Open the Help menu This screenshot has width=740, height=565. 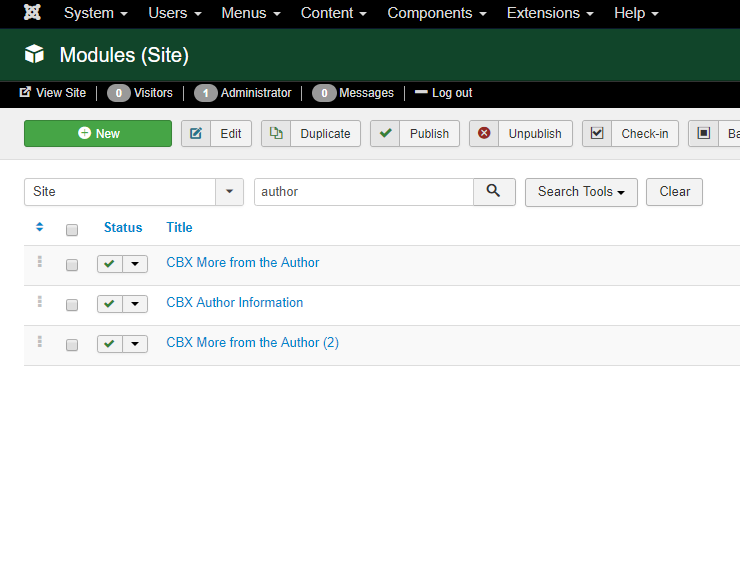click(x=636, y=13)
